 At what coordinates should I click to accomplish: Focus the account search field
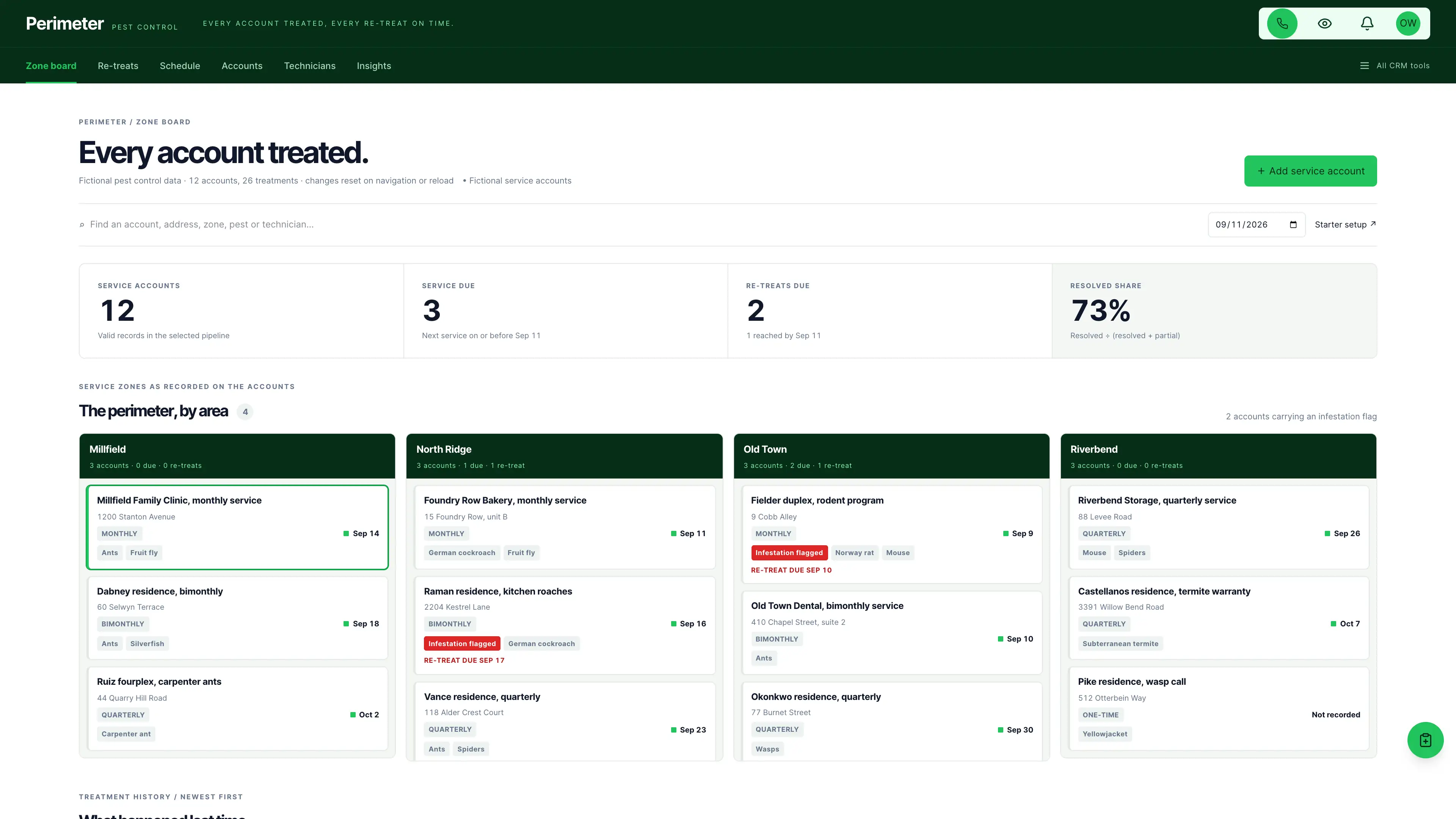pyautogui.click(x=639, y=224)
